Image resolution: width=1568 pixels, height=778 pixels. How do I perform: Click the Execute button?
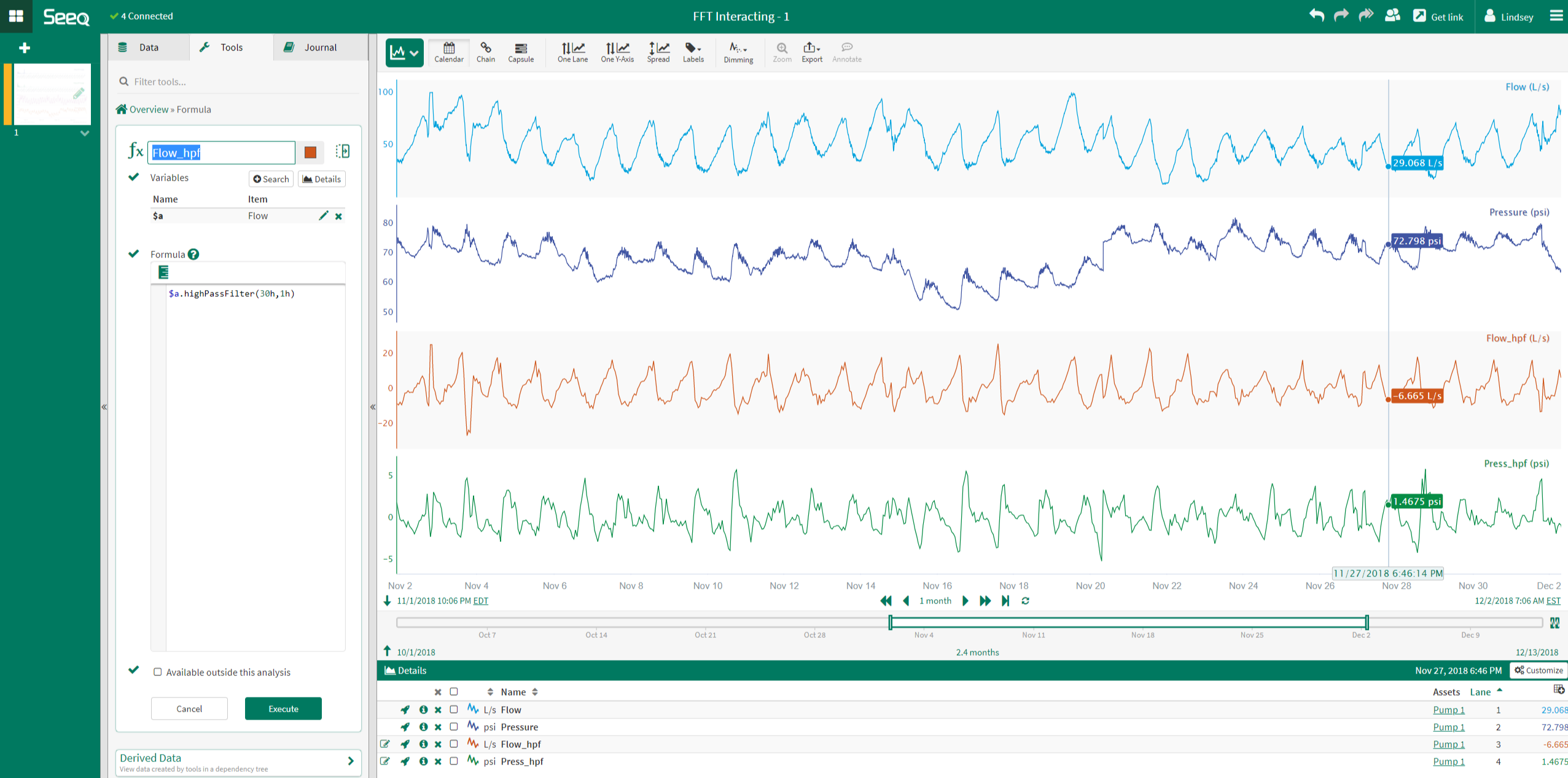pyautogui.click(x=283, y=709)
